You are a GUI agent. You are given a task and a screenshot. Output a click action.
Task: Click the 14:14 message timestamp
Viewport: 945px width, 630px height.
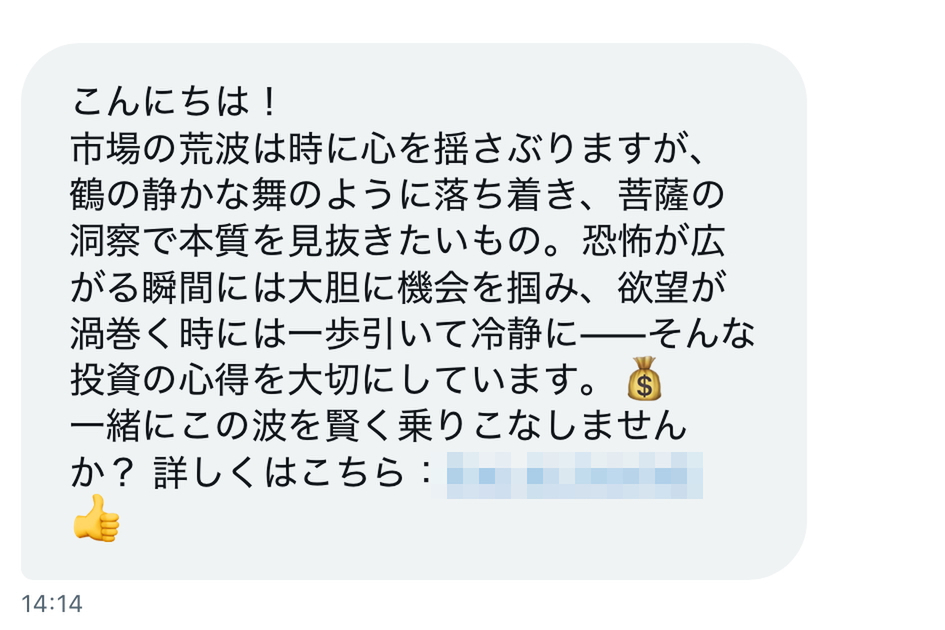click(52, 603)
